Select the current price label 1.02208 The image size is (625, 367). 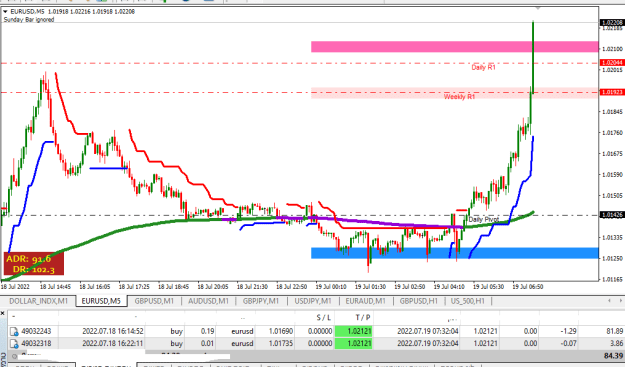[612, 23]
